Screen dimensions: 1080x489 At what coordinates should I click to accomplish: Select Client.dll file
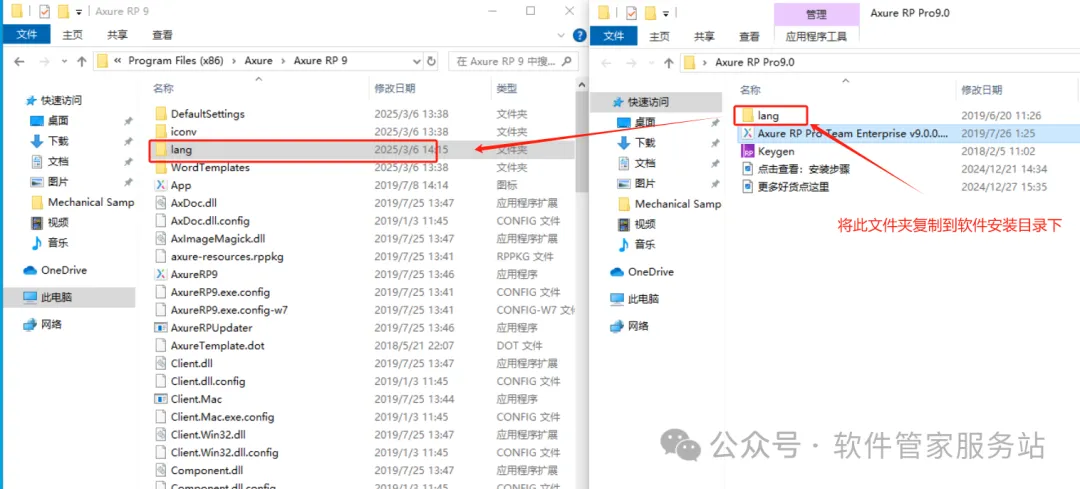[x=191, y=363]
